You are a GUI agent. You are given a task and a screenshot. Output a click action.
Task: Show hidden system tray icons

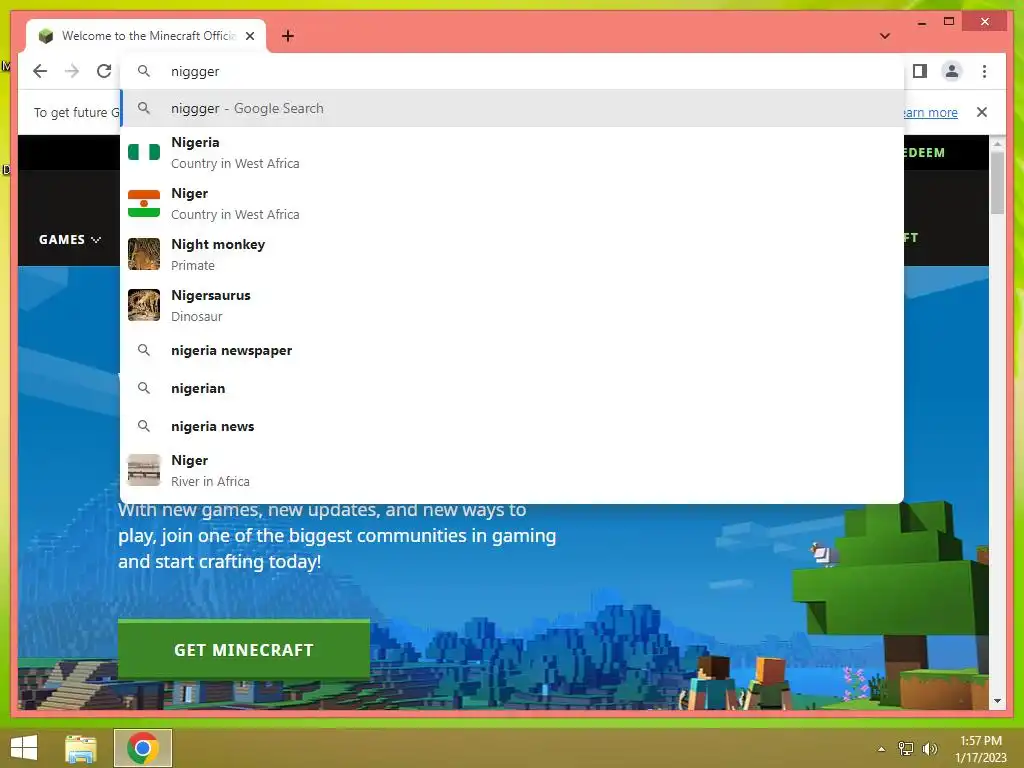tap(882, 749)
